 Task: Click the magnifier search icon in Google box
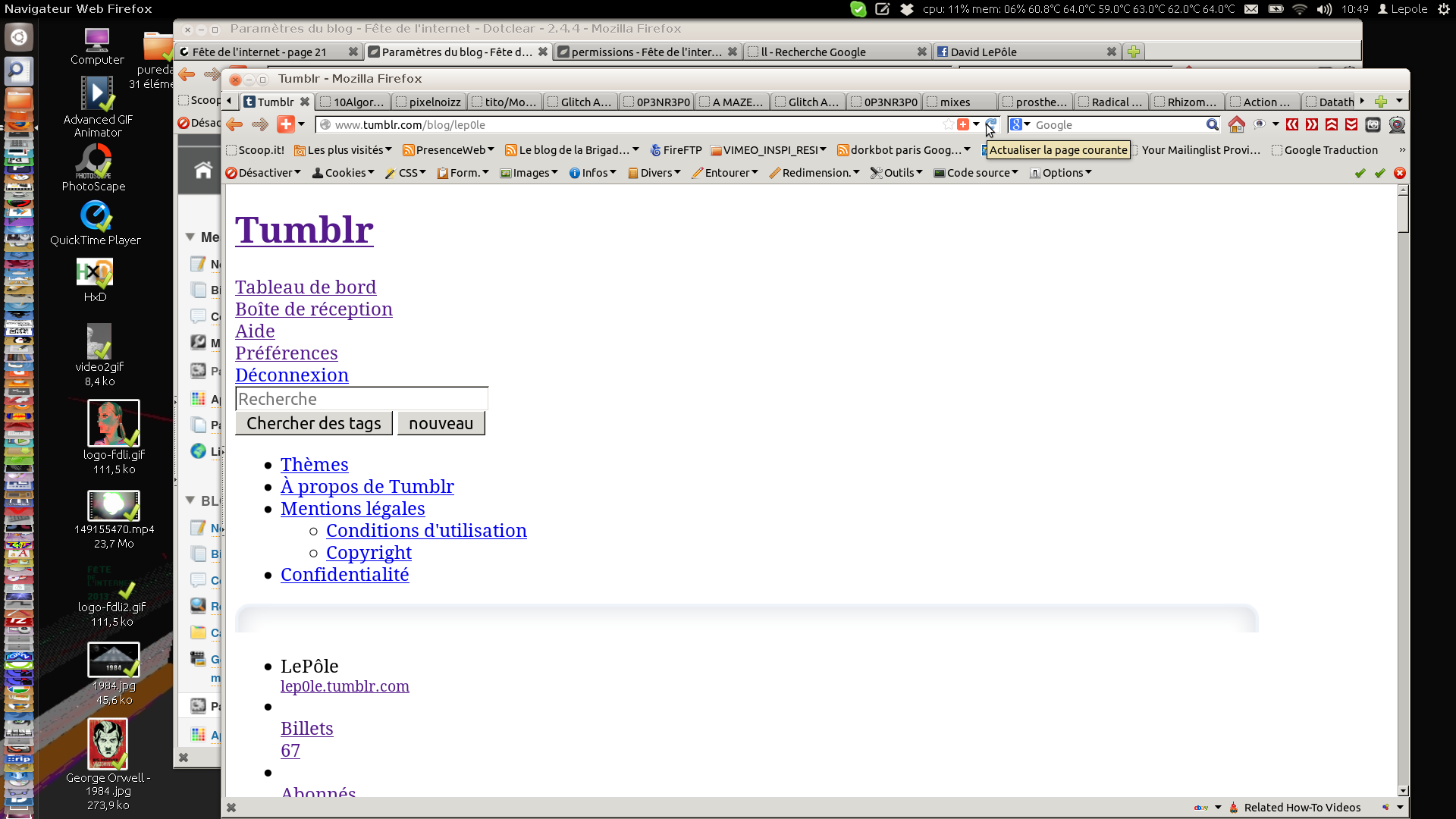(1212, 124)
